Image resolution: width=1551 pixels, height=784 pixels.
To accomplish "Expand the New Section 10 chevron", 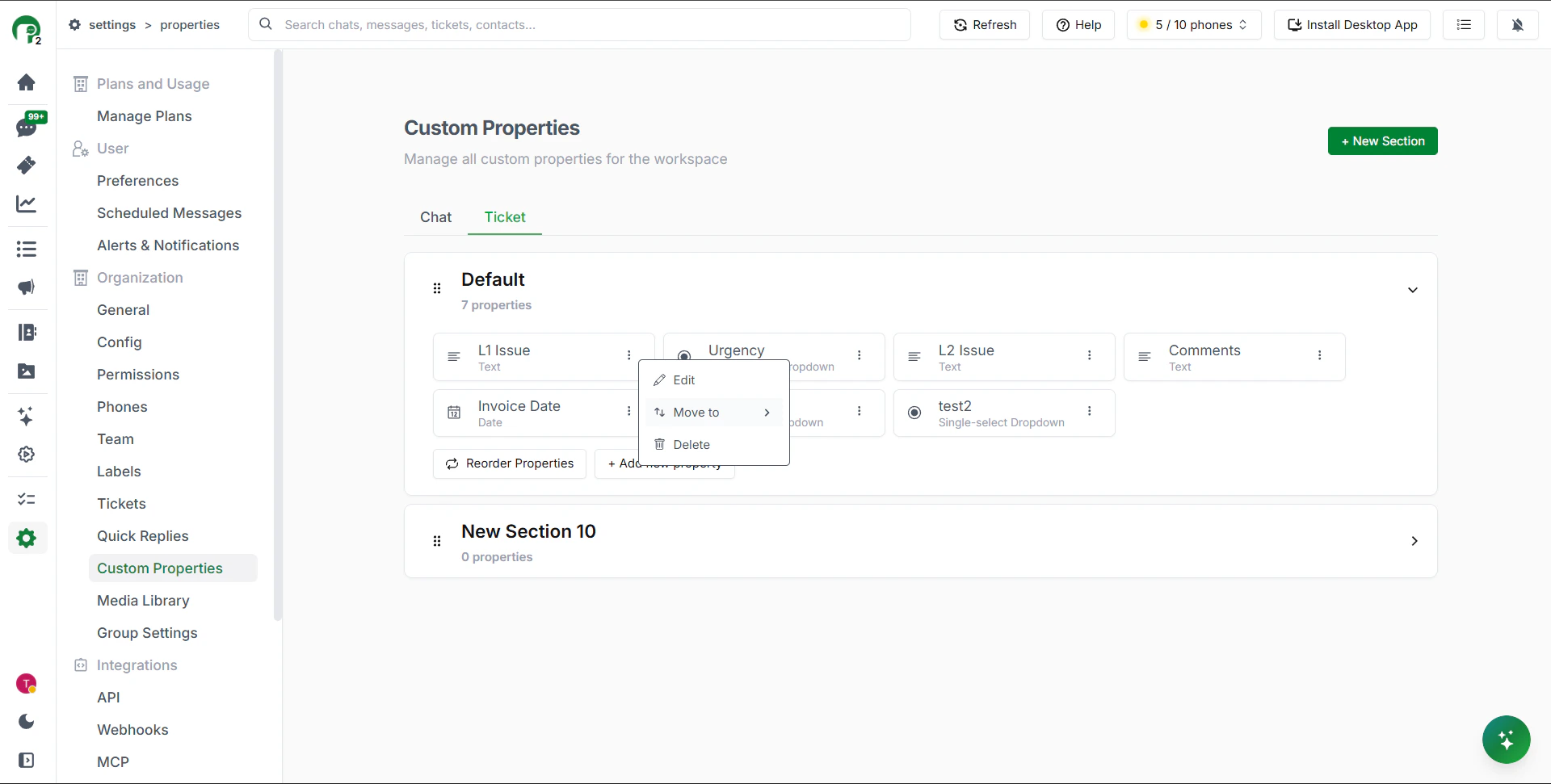I will click(x=1414, y=541).
